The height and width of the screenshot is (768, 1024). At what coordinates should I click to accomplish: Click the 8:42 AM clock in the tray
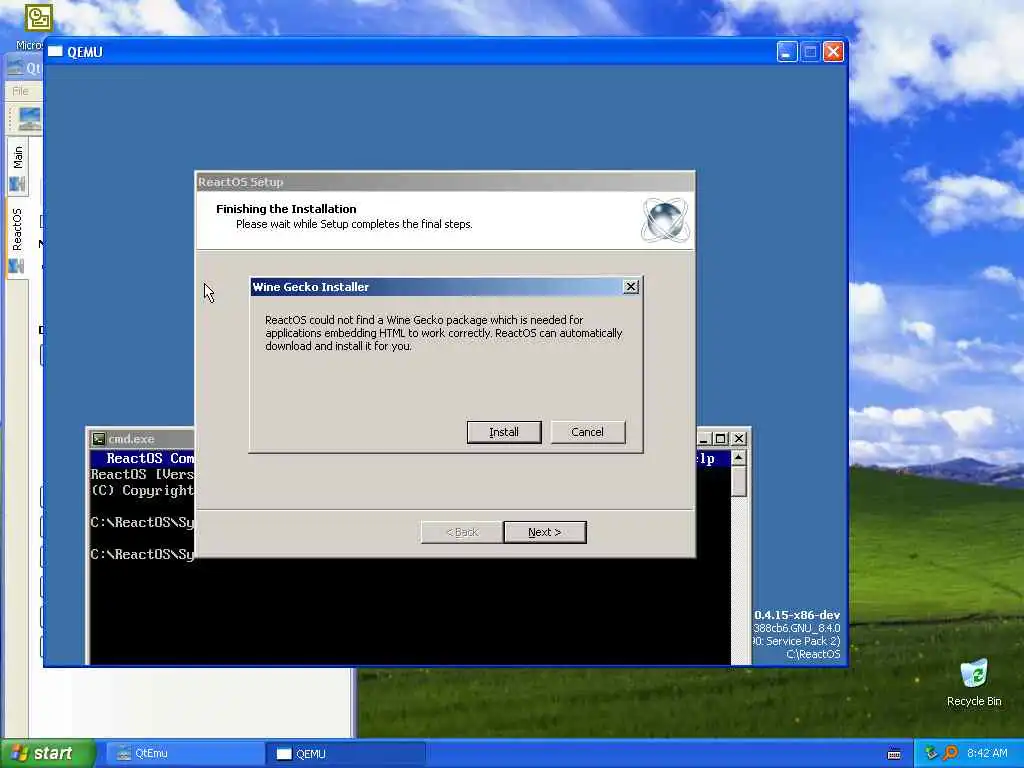click(987, 753)
